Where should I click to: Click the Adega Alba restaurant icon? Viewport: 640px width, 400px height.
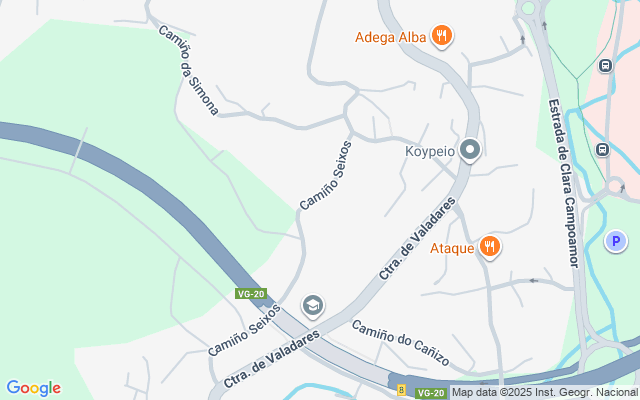pyautogui.click(x=441, y=36)
